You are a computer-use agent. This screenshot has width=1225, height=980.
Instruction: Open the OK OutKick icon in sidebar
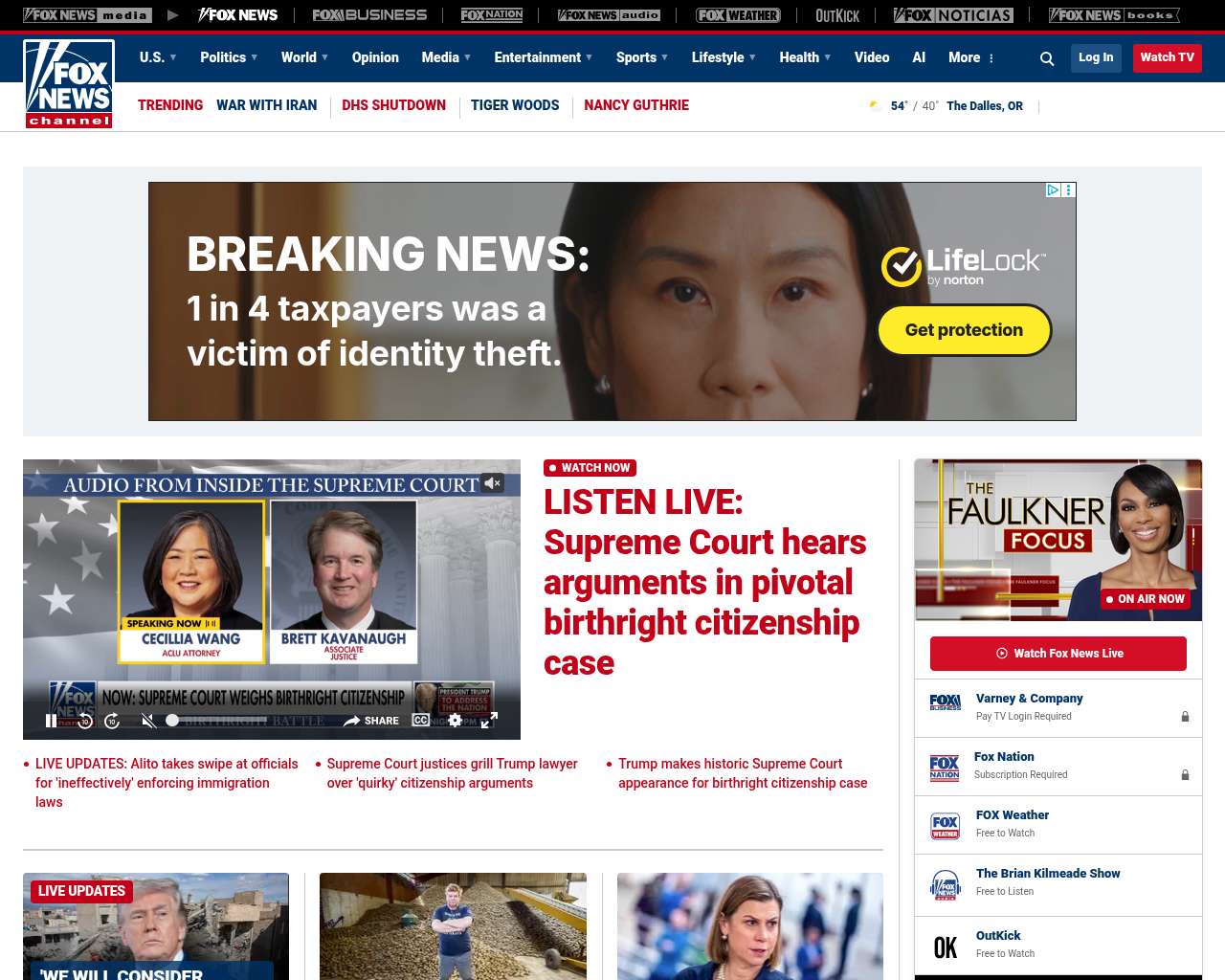click(946, 947)
